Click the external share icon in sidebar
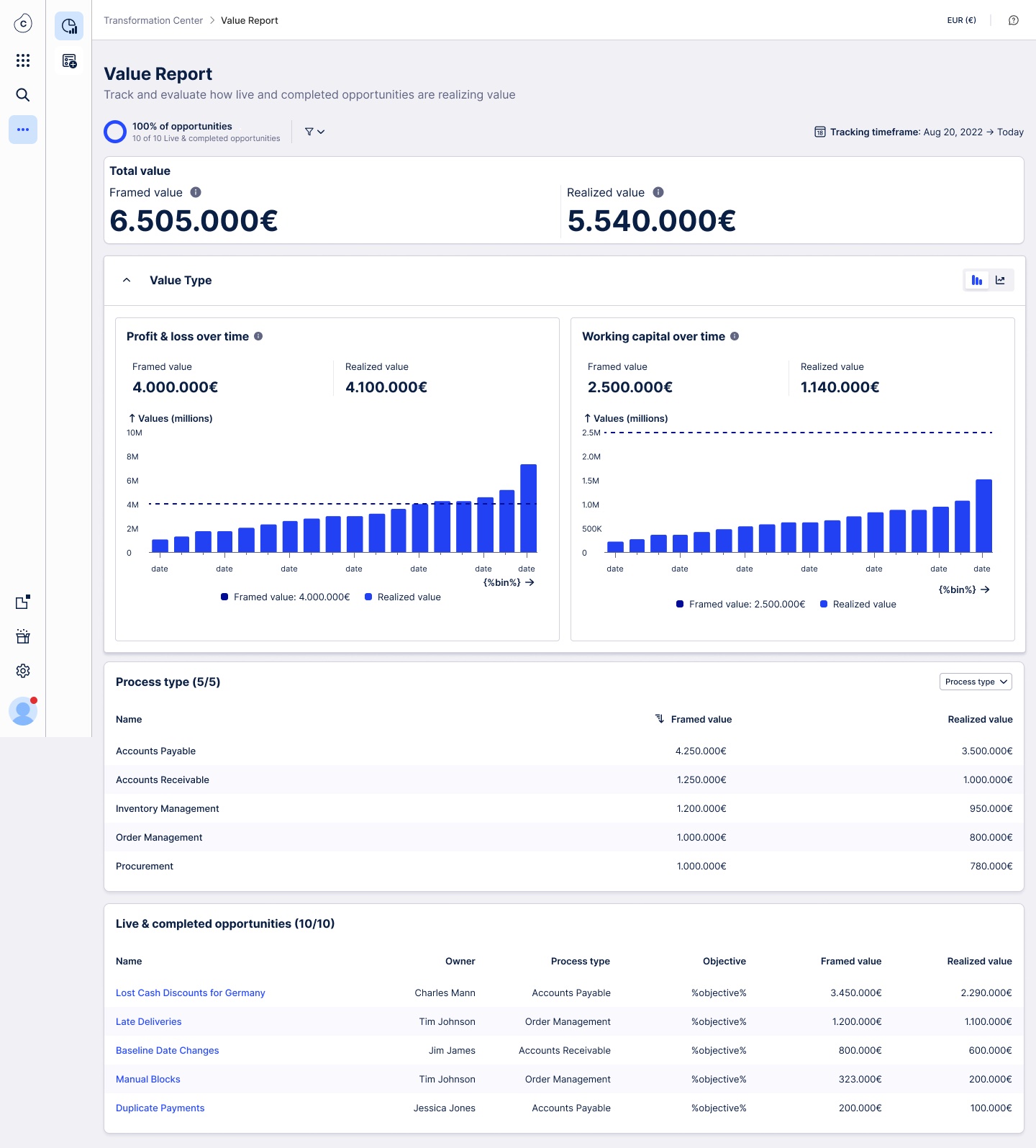This screenshot has width=1036, height=1148. click(x=23, y=602)
